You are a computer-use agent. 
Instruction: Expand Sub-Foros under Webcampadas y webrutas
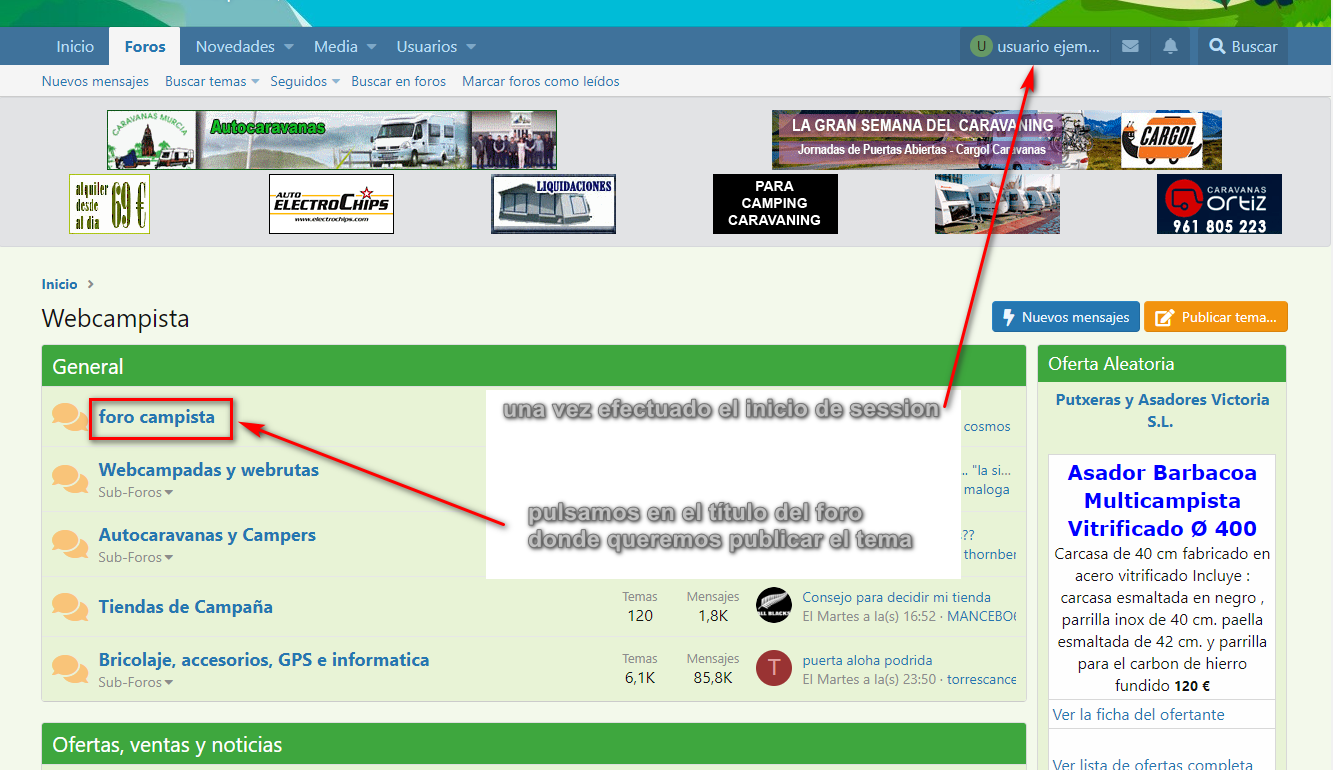135,492
